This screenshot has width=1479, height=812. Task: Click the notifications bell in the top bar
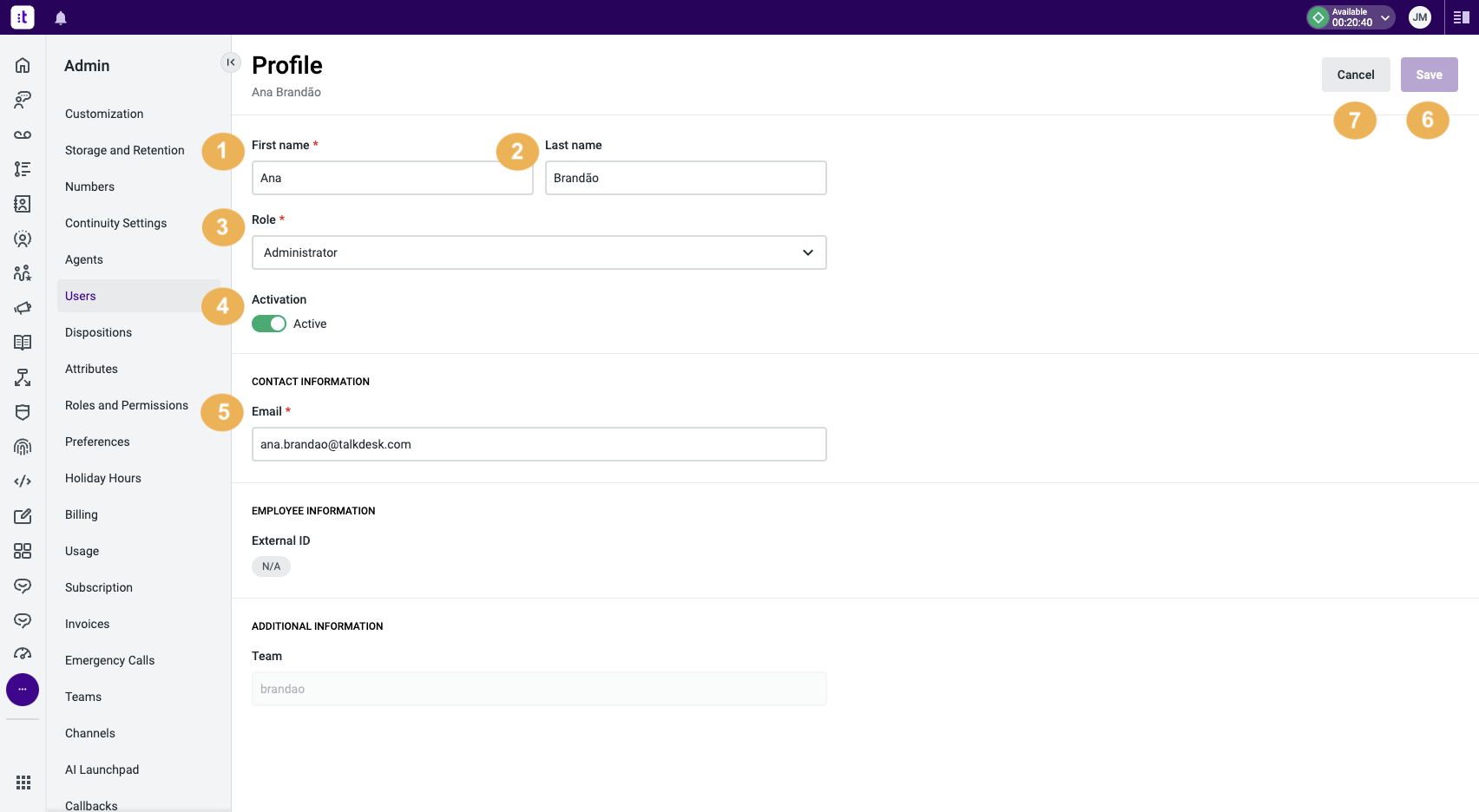coord(61,17)
